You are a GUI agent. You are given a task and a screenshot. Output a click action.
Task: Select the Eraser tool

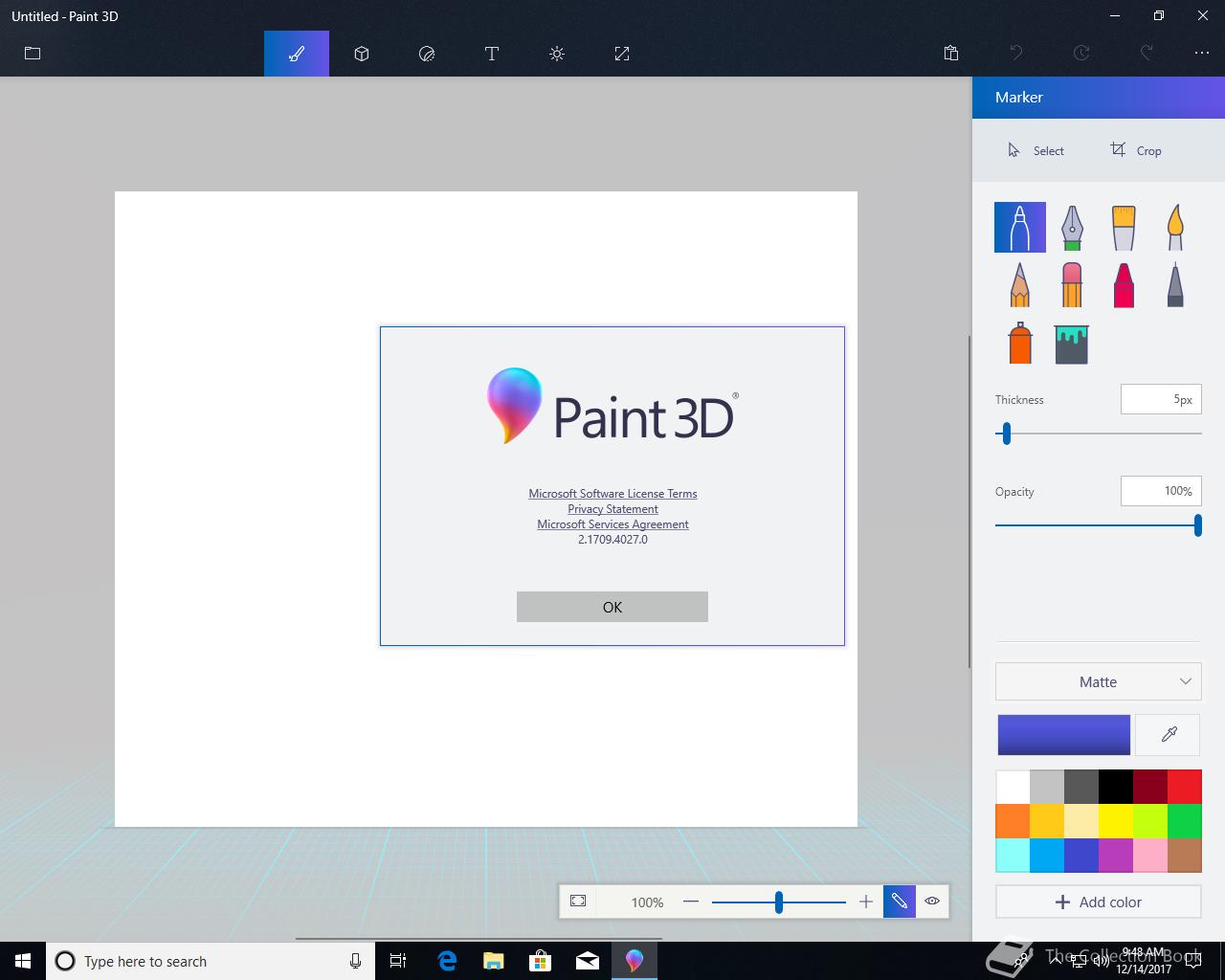coord(1072,284)
